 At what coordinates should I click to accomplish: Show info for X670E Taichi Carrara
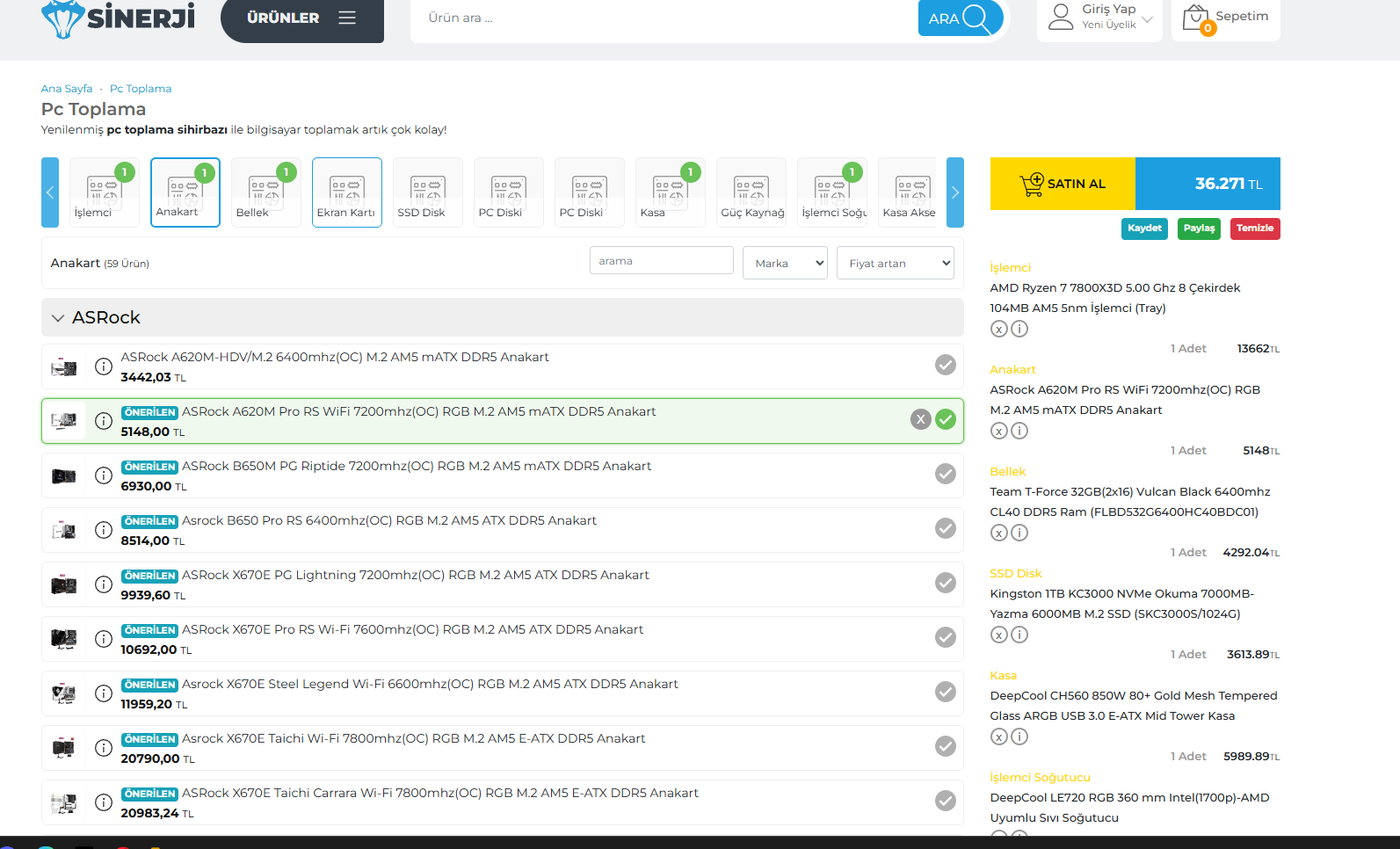coord(104,802)
